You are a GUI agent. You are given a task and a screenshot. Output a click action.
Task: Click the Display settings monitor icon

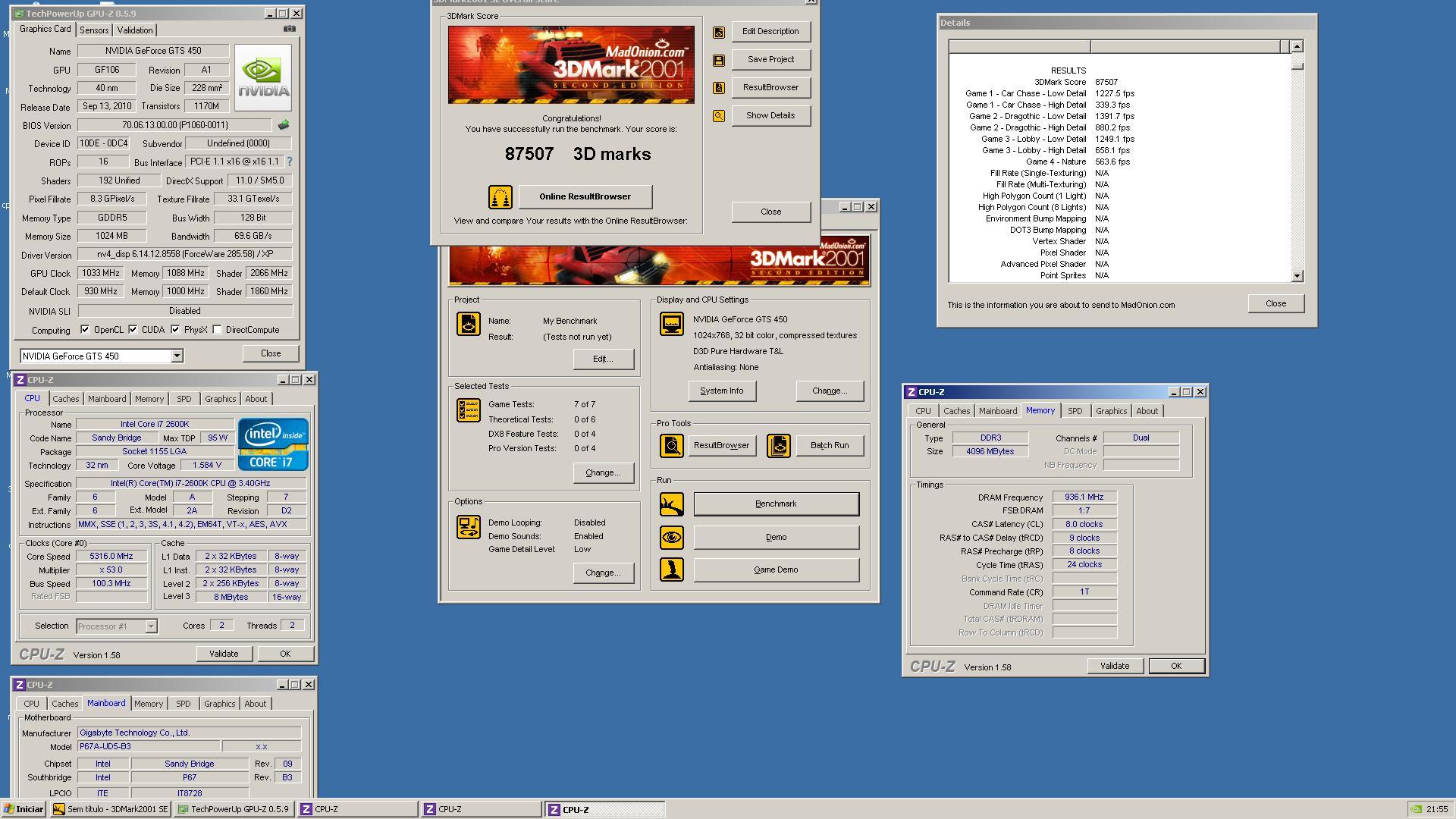click(672, 324)
